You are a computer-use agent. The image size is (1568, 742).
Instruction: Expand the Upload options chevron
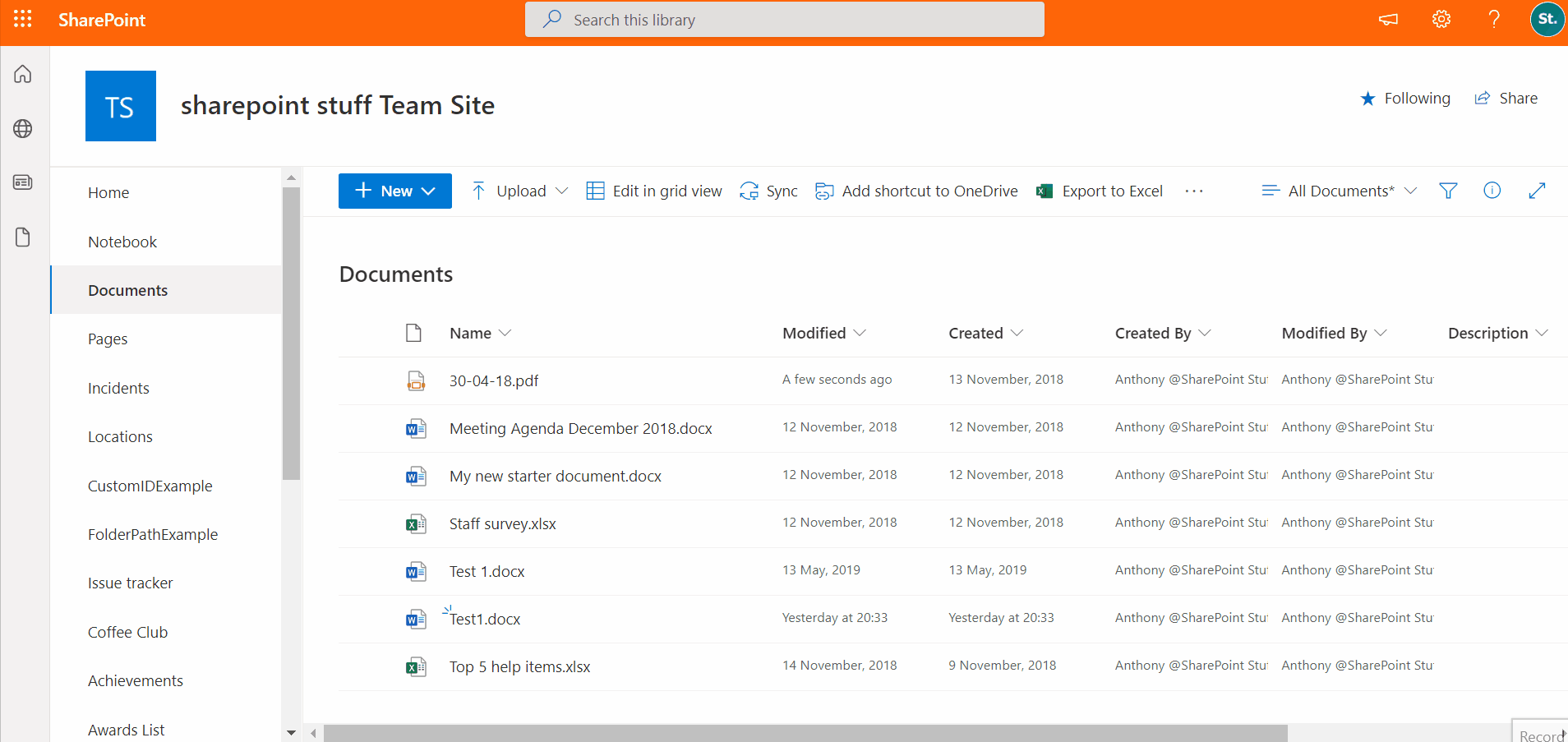pyautogui.click(x=563, y=191)
